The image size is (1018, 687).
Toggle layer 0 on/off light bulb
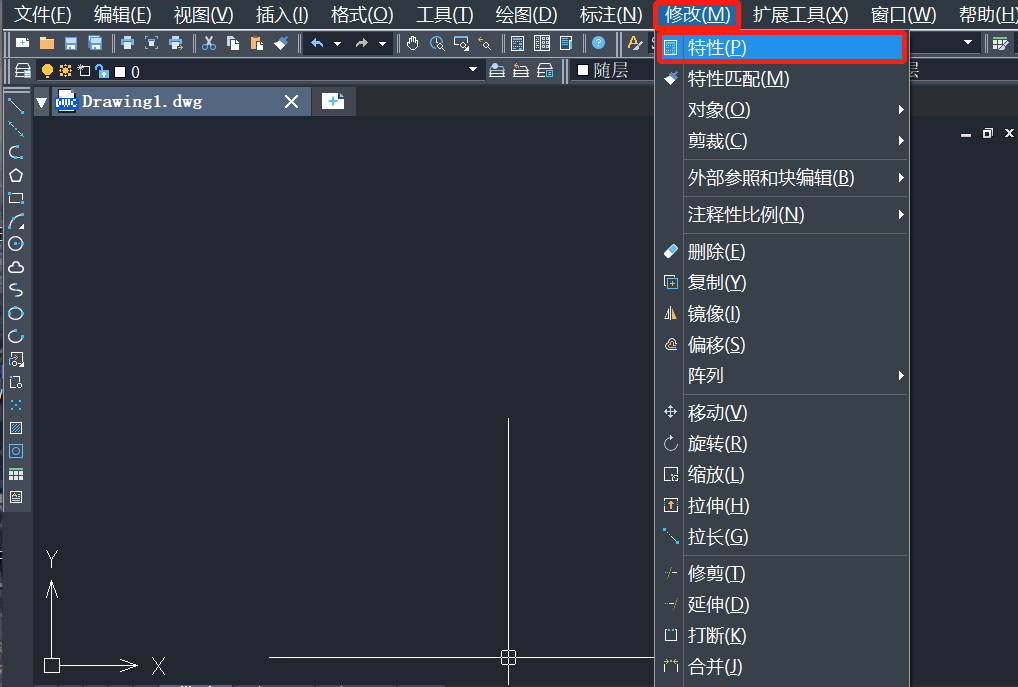(47, 71)
